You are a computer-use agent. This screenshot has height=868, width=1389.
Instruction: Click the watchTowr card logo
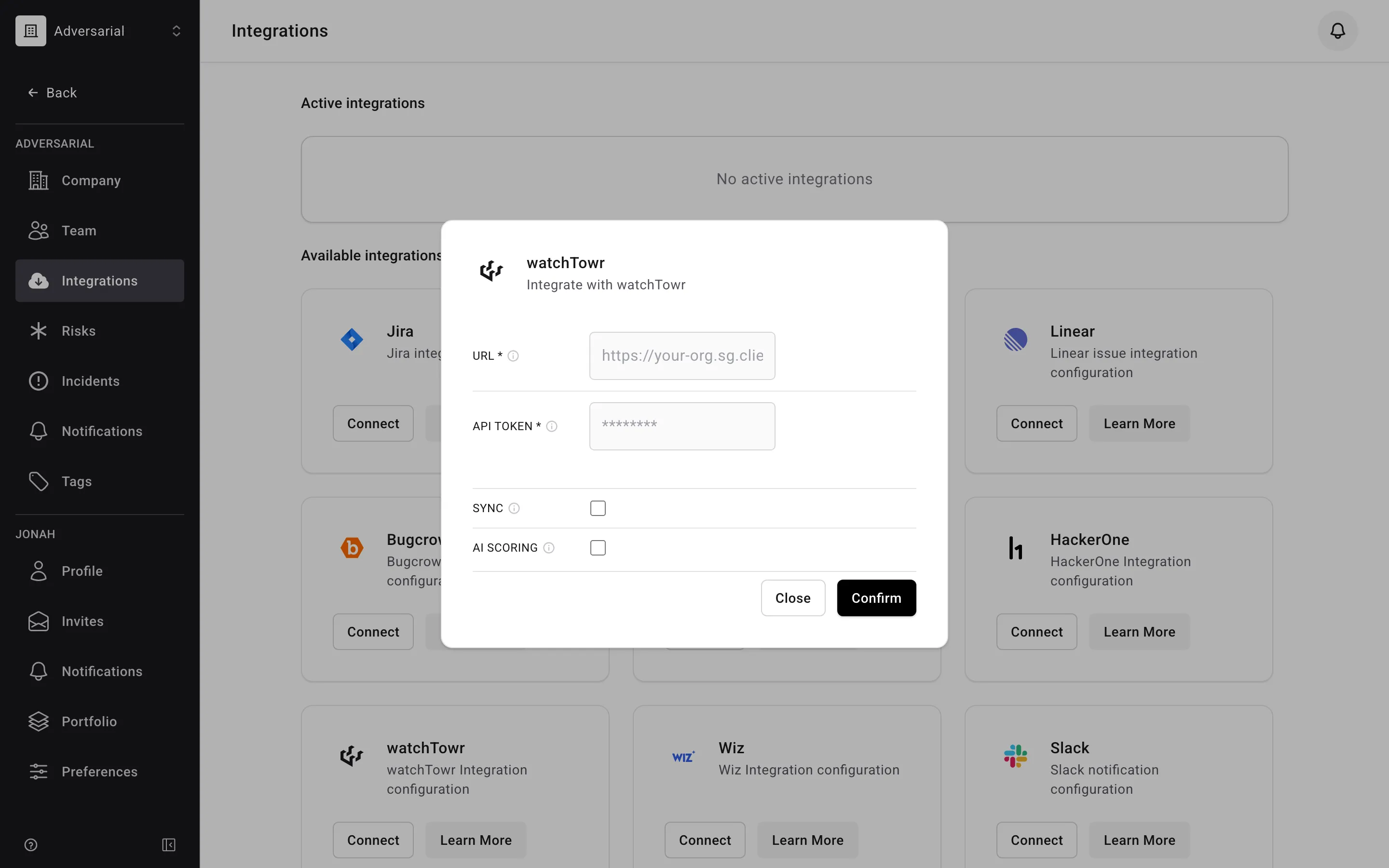point(352,756)
